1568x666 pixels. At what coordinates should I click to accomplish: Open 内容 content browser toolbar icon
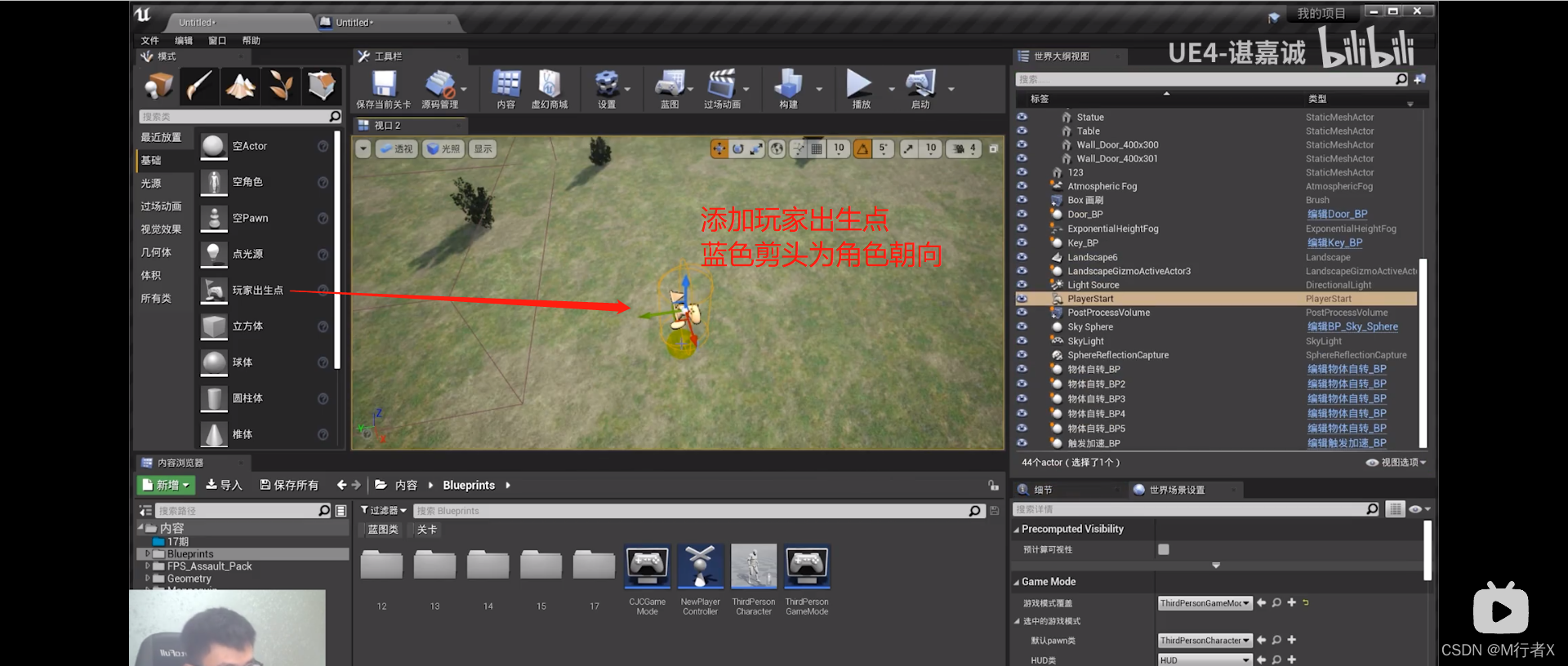pos(506,89)
